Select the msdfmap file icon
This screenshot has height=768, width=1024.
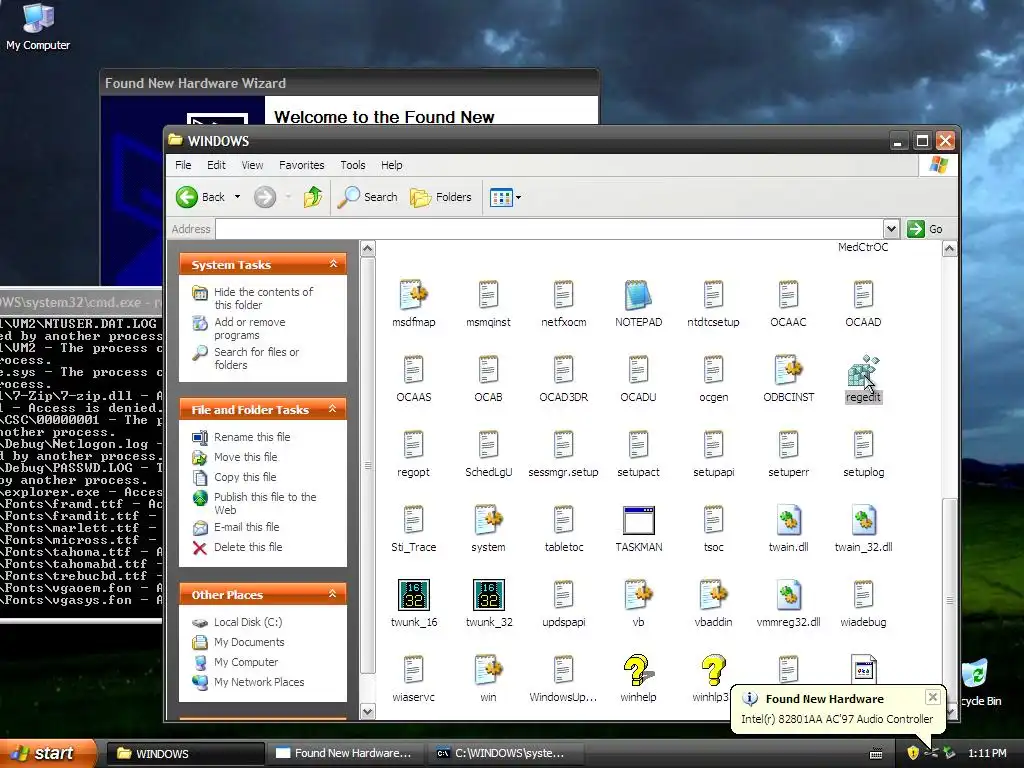[x=413, y=295]
